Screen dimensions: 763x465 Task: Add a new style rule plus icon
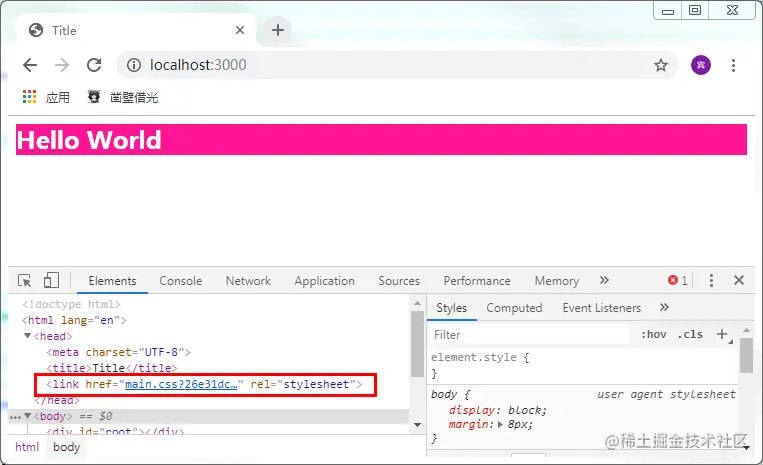tap(722, 334)
